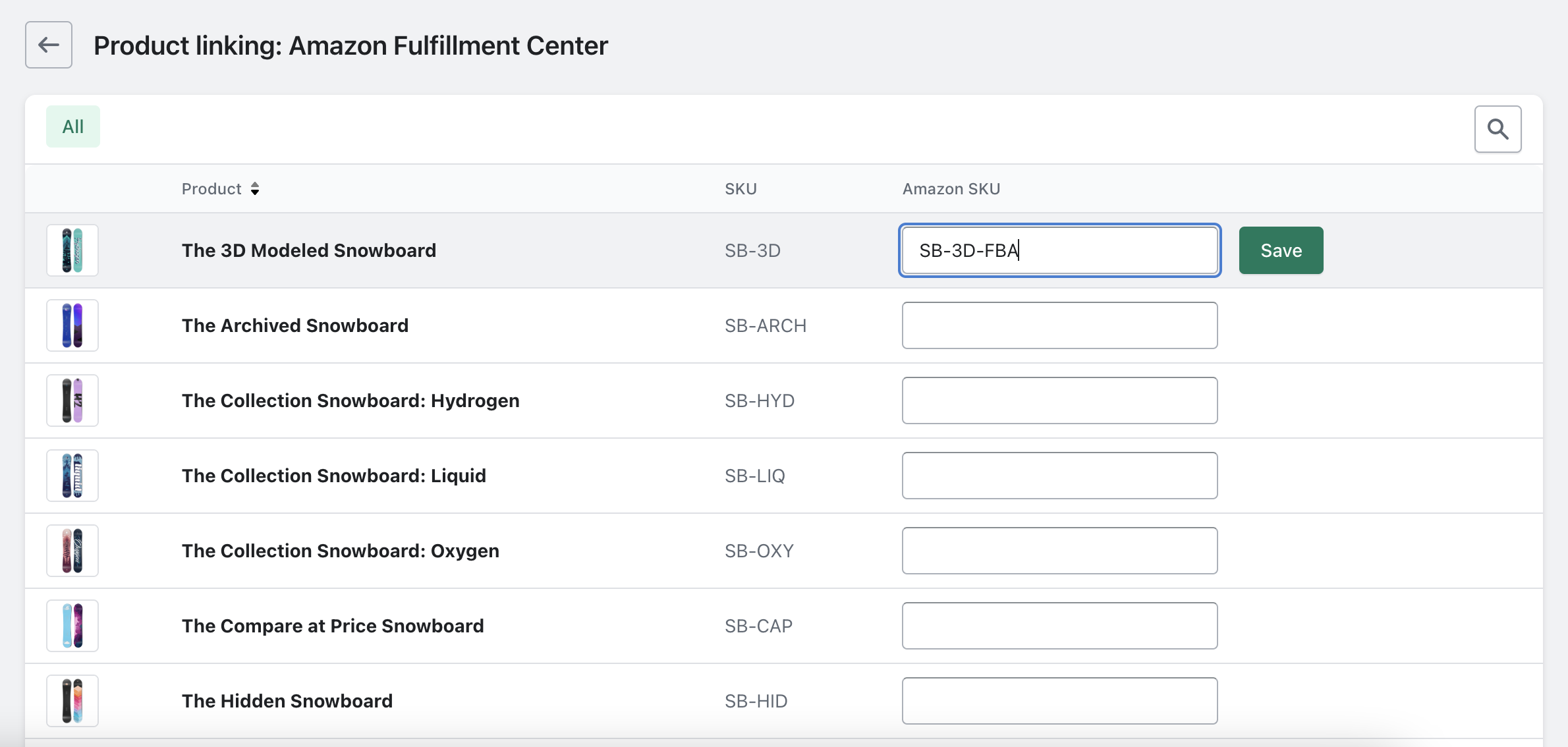
Task: Click Amazon SKU field for SB-CAP
Action: pos(1059,626)
